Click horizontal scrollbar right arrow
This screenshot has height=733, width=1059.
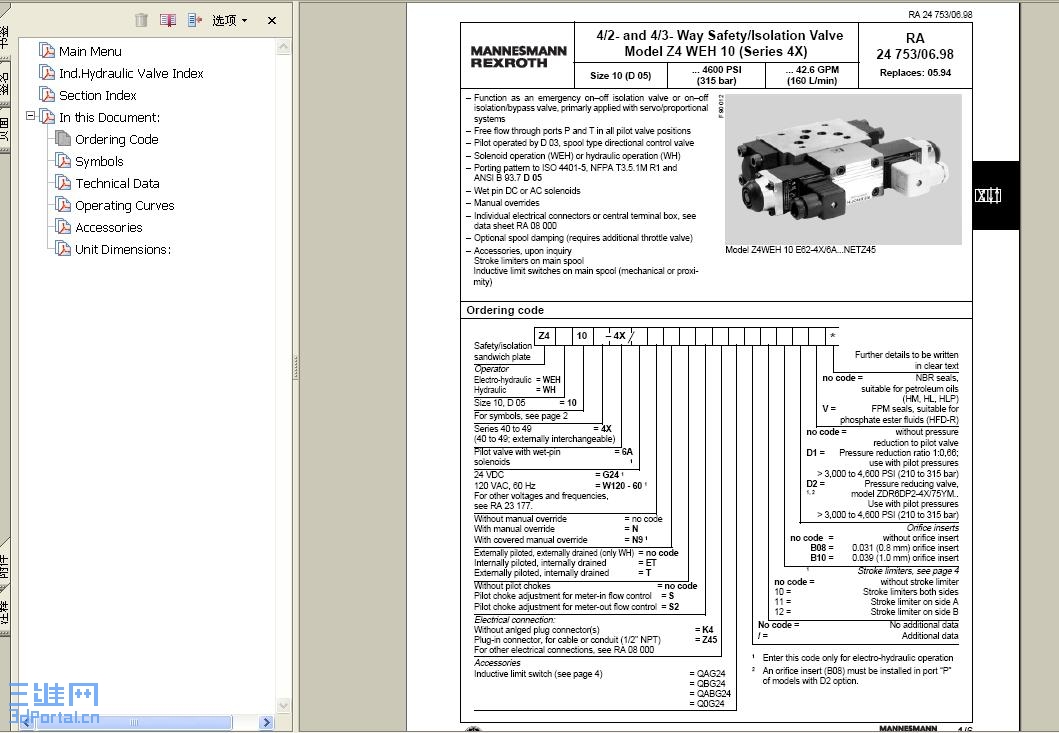point(266,722)
